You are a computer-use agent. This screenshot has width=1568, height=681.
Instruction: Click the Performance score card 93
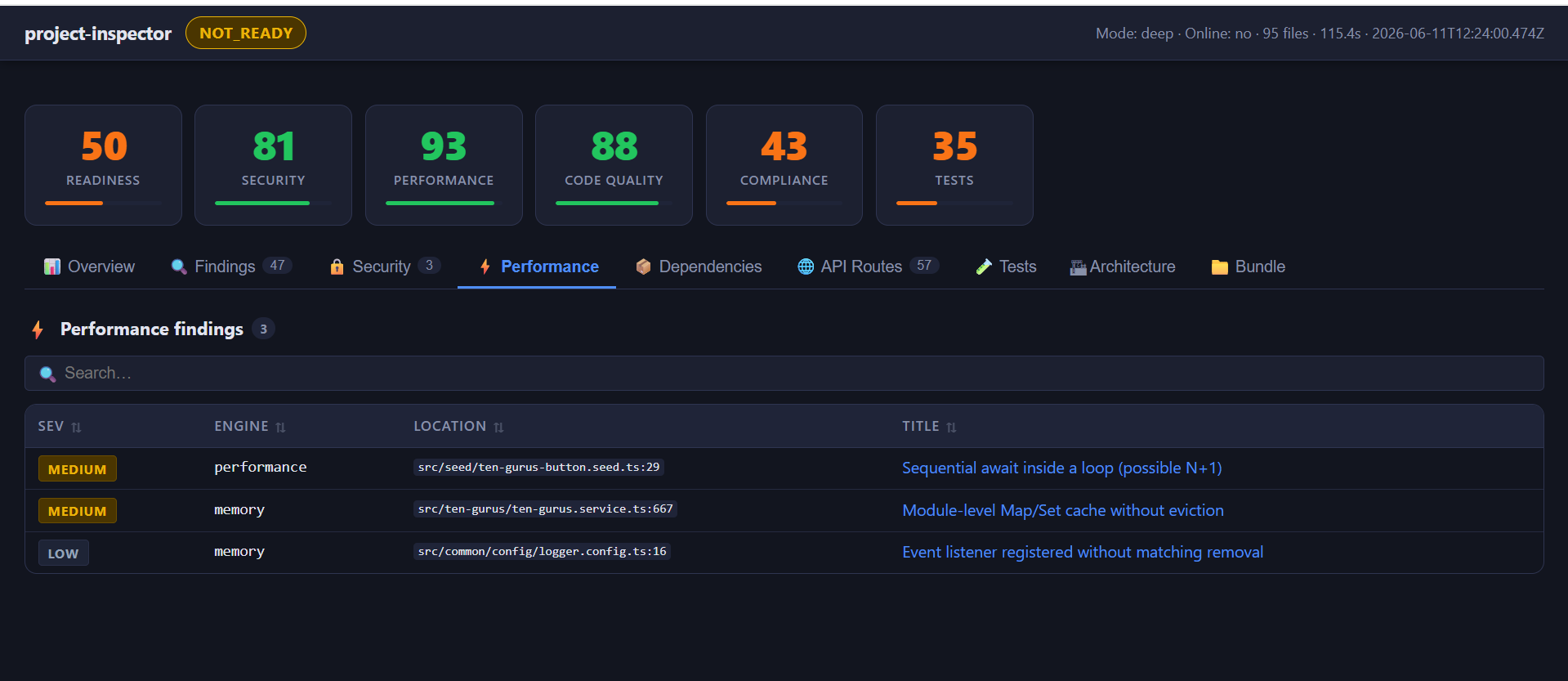[x=444, y=165]
